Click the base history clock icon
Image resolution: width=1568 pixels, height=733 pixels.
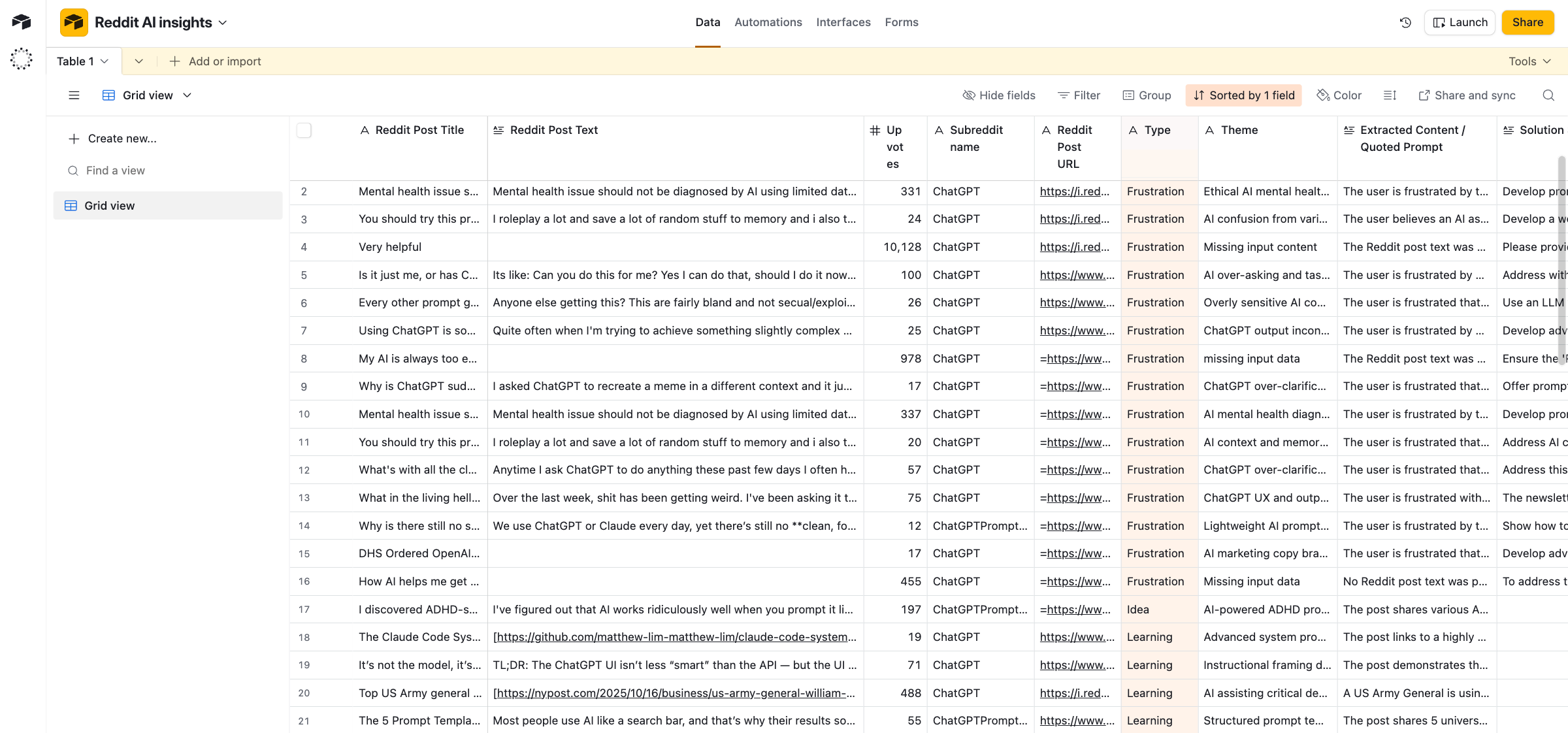pyautogui.click(x=1405, y=22)
